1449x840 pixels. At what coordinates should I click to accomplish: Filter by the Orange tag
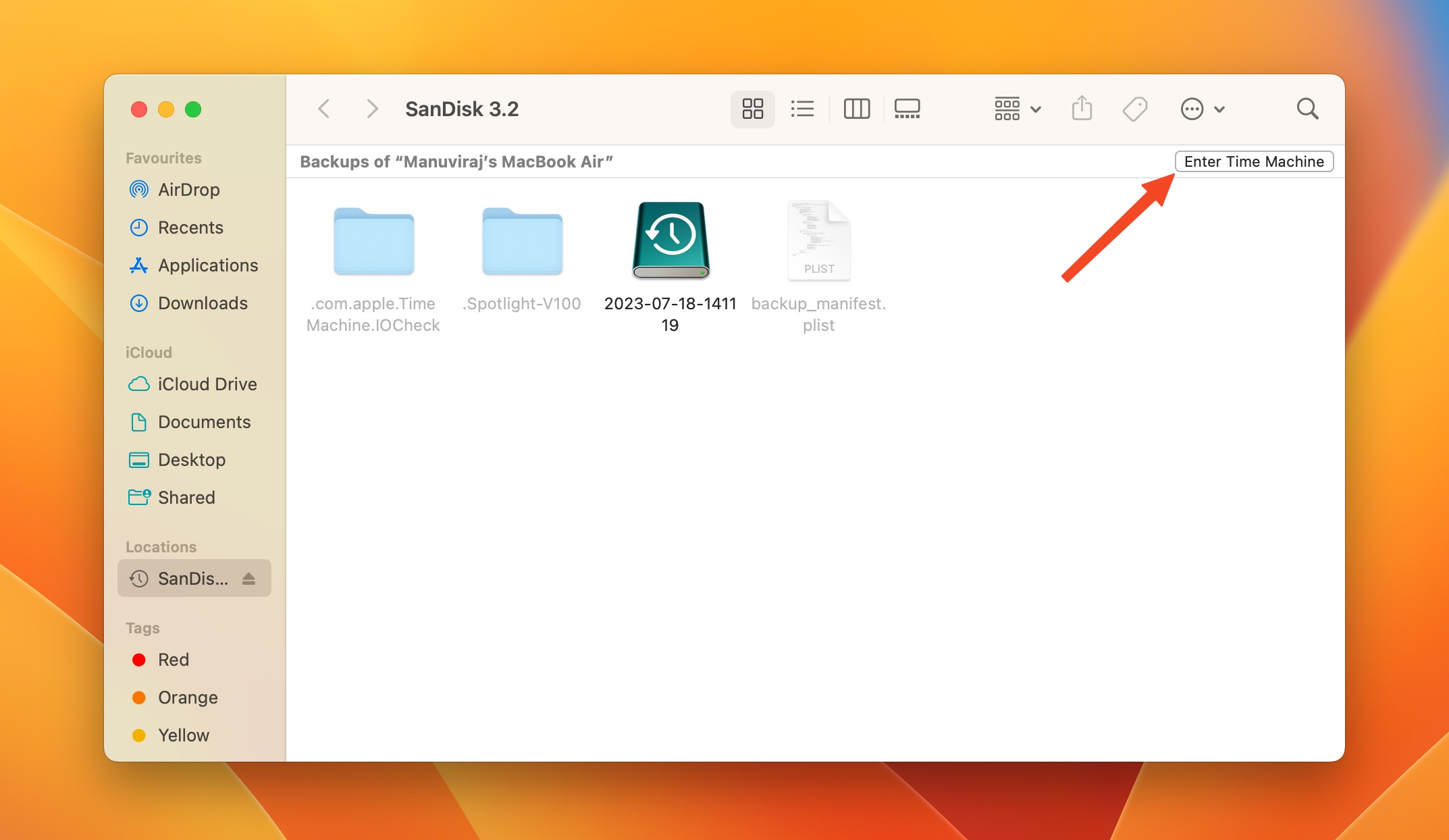(194, 698)
